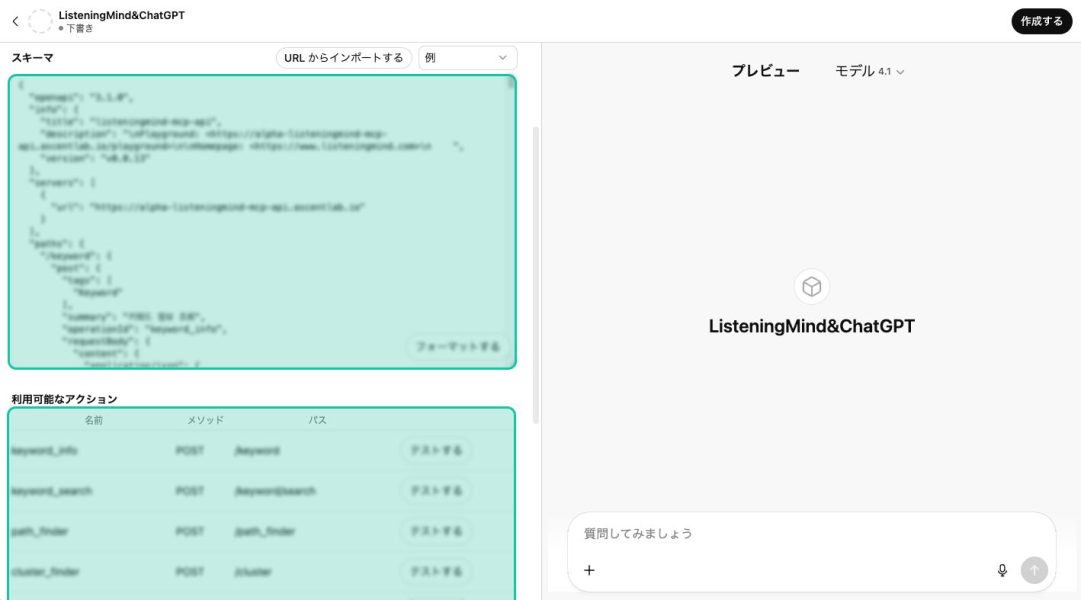Screen dimensions: 1081x600
Task: Activate the microphone voice input icon
Action: point(1002,570)
